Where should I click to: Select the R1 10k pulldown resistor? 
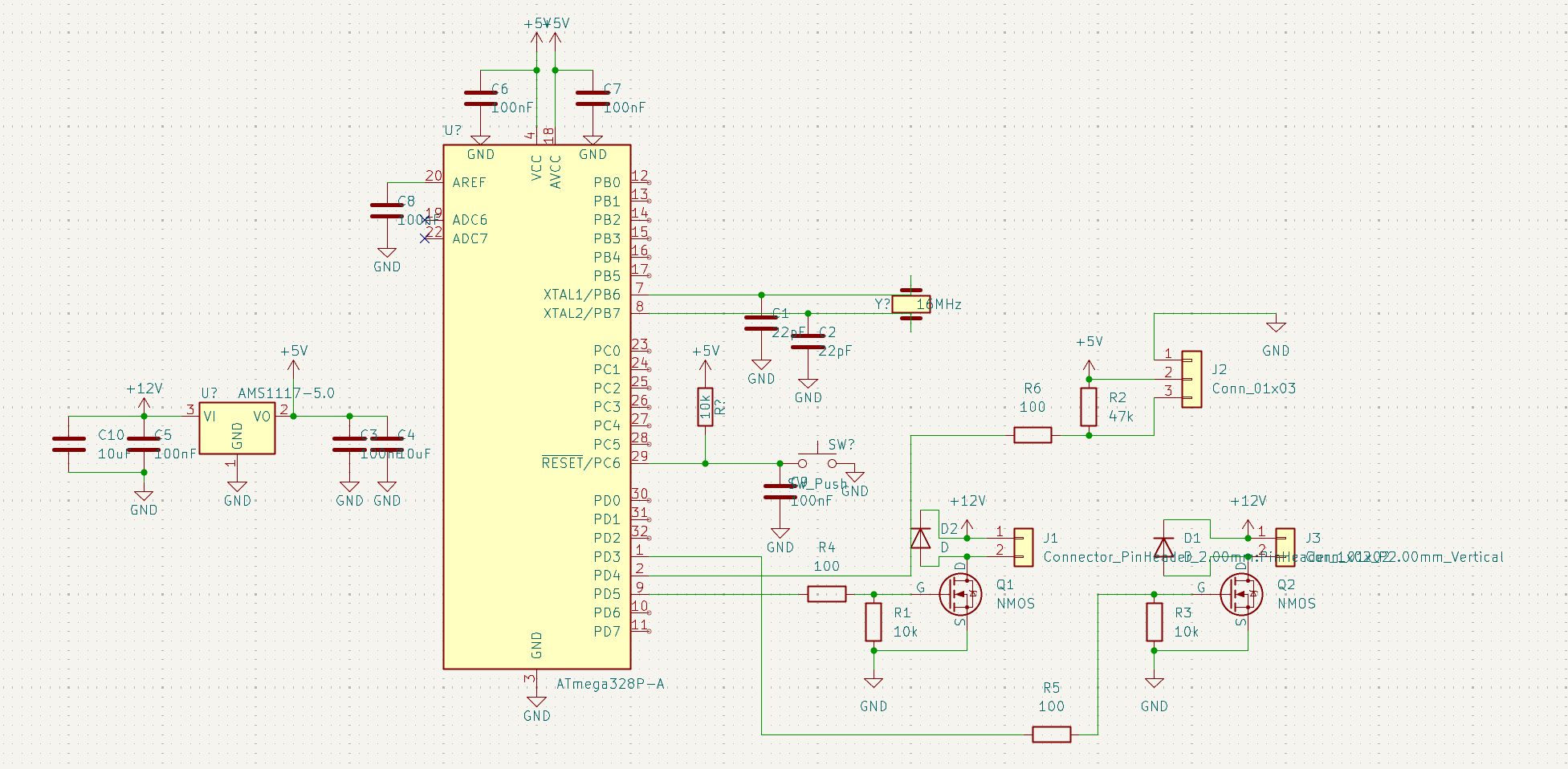click(x=874, y=622)
